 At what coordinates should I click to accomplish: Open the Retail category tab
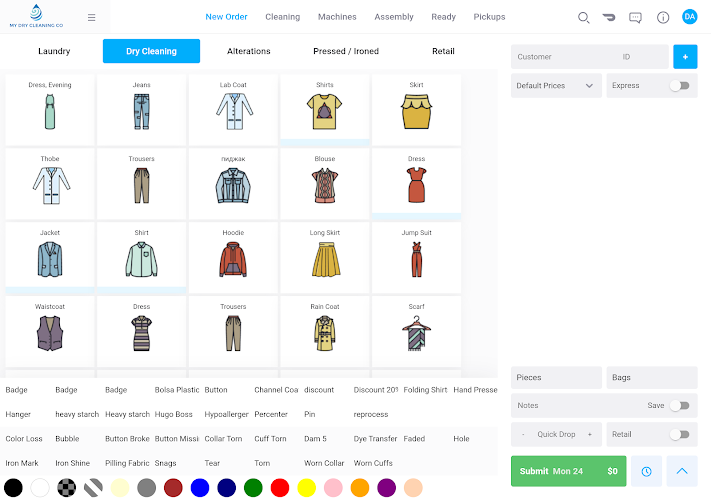(x=443, y=51)
